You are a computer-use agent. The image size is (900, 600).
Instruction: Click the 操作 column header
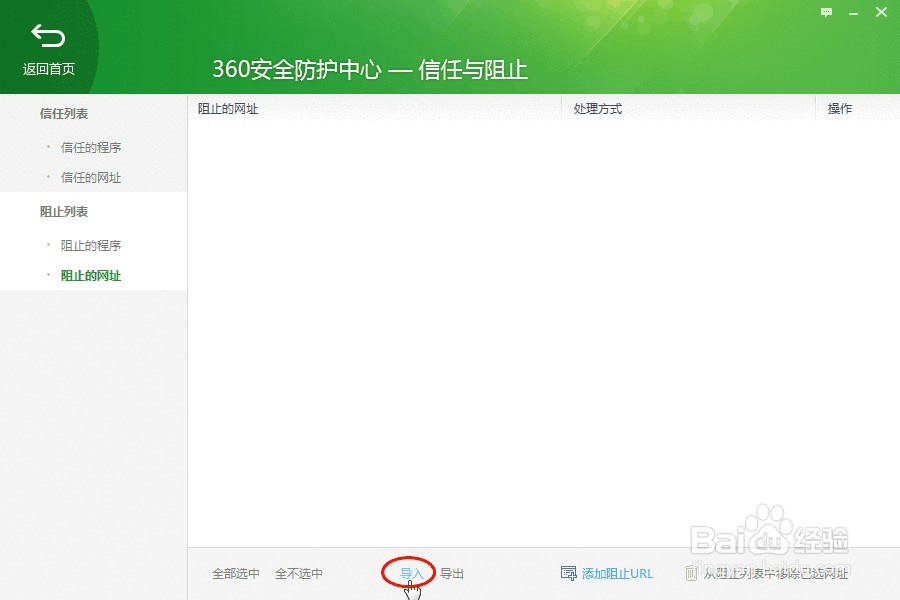tap(840, 109)
